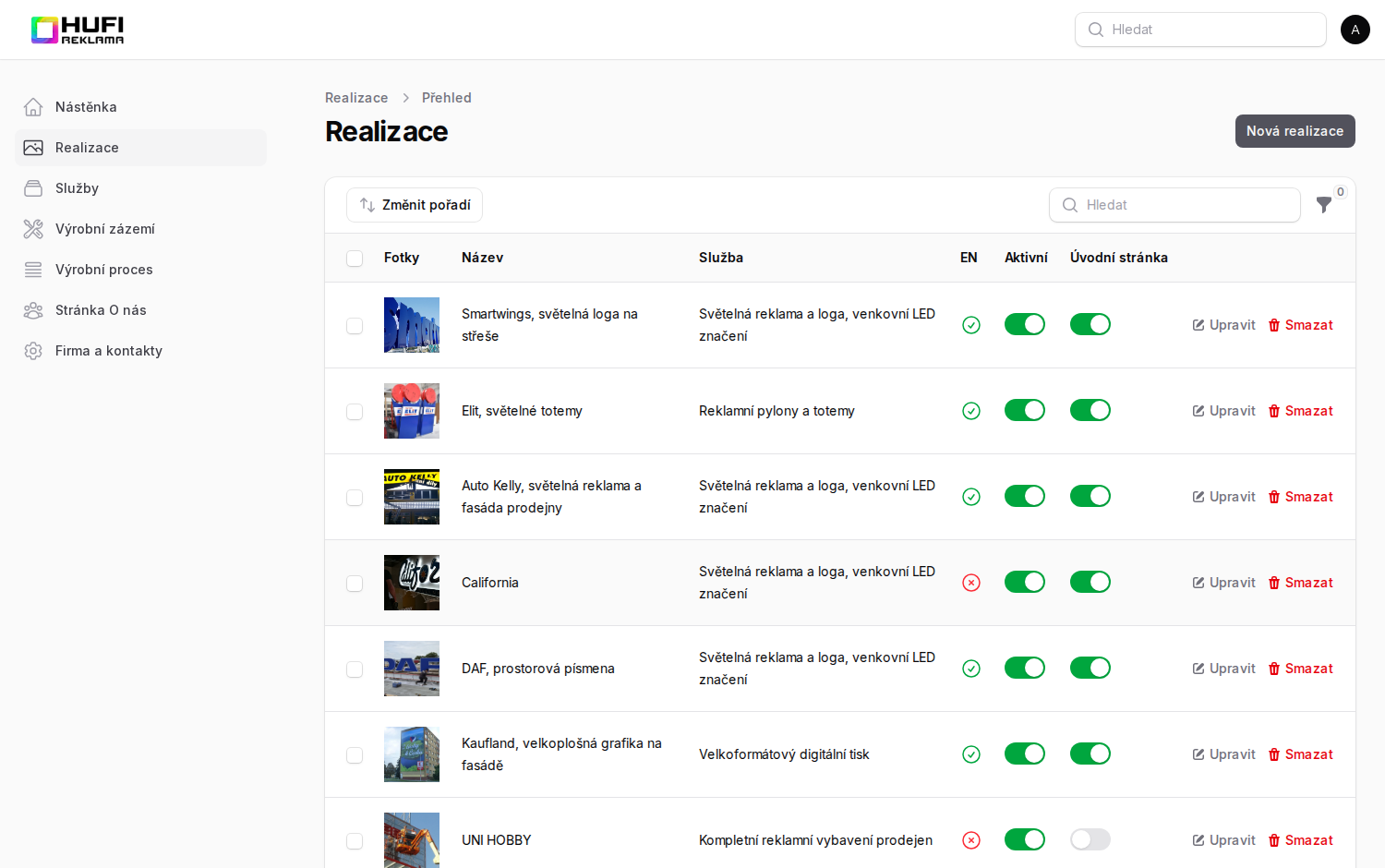Image resolution: width=1385 pixels, height=868 pixels.
Task: Delete the UNI HOBBY row via Smazat
Action: pyautogui.click(x=1301, y=840)
